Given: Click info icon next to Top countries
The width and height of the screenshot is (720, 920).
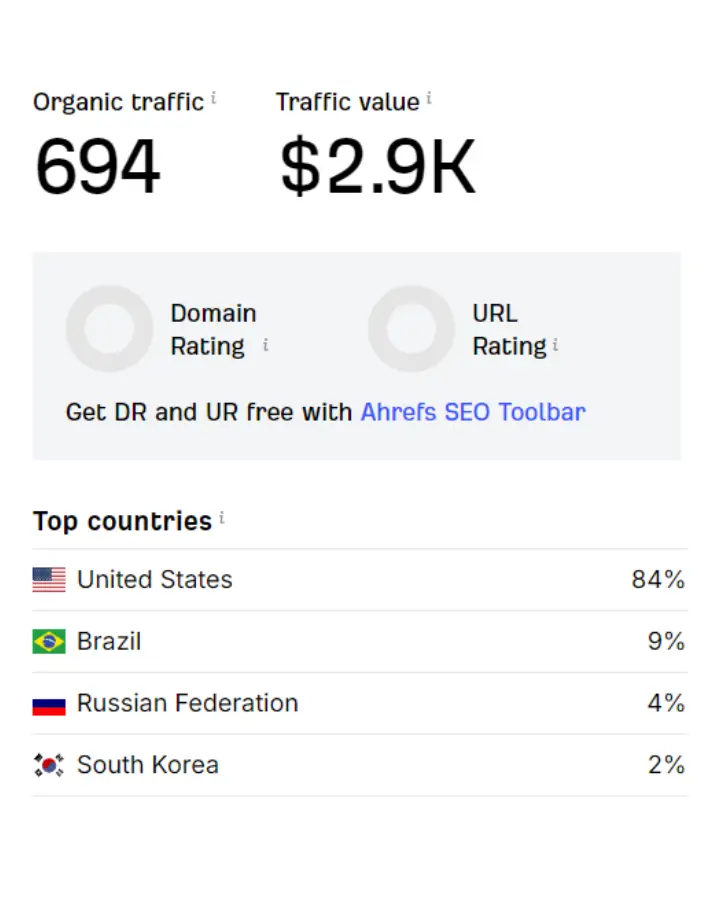Looking at the screenshot, I should 222,519.
